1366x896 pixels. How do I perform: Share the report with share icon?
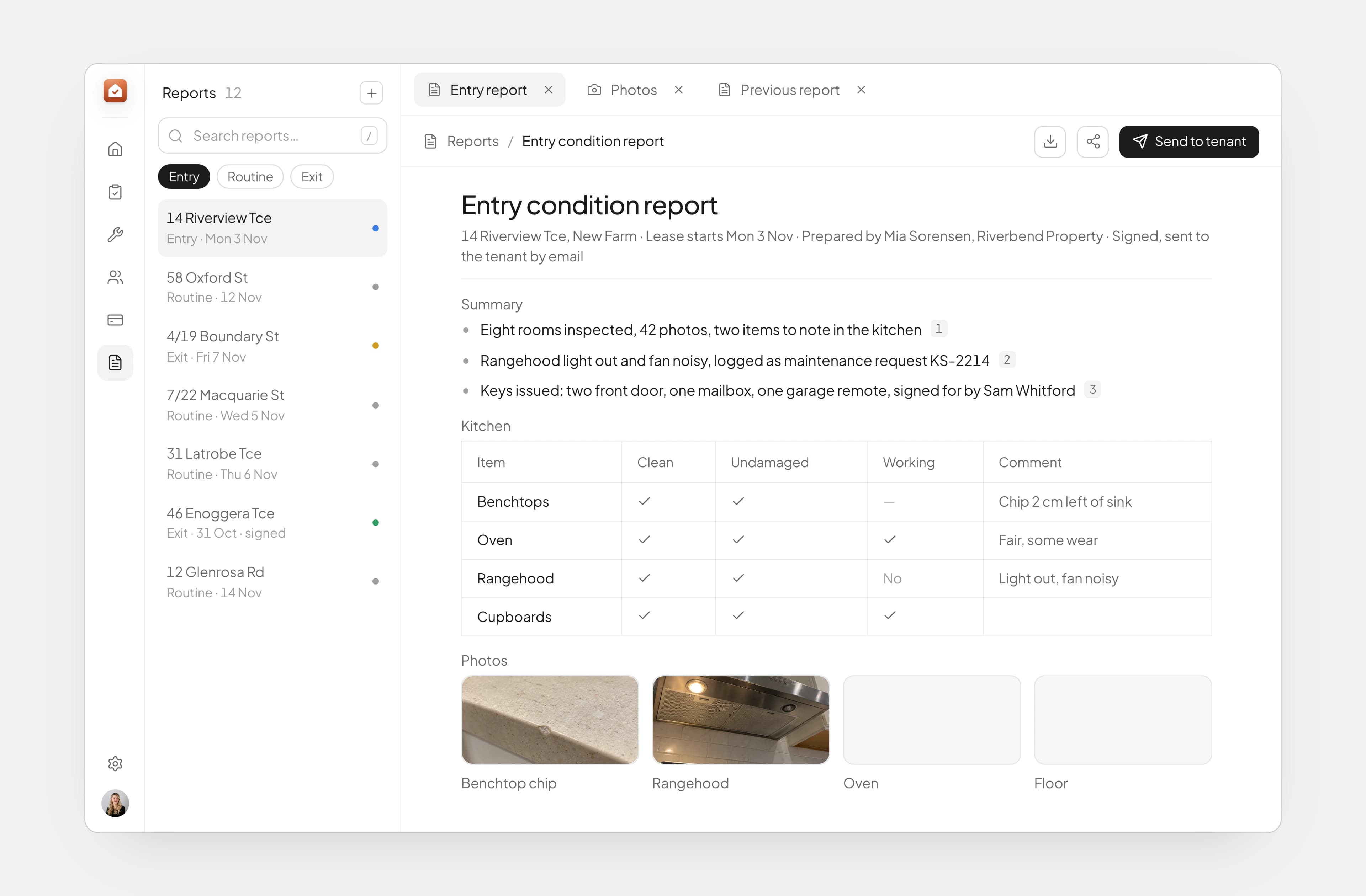click(x=1093, y=141)
